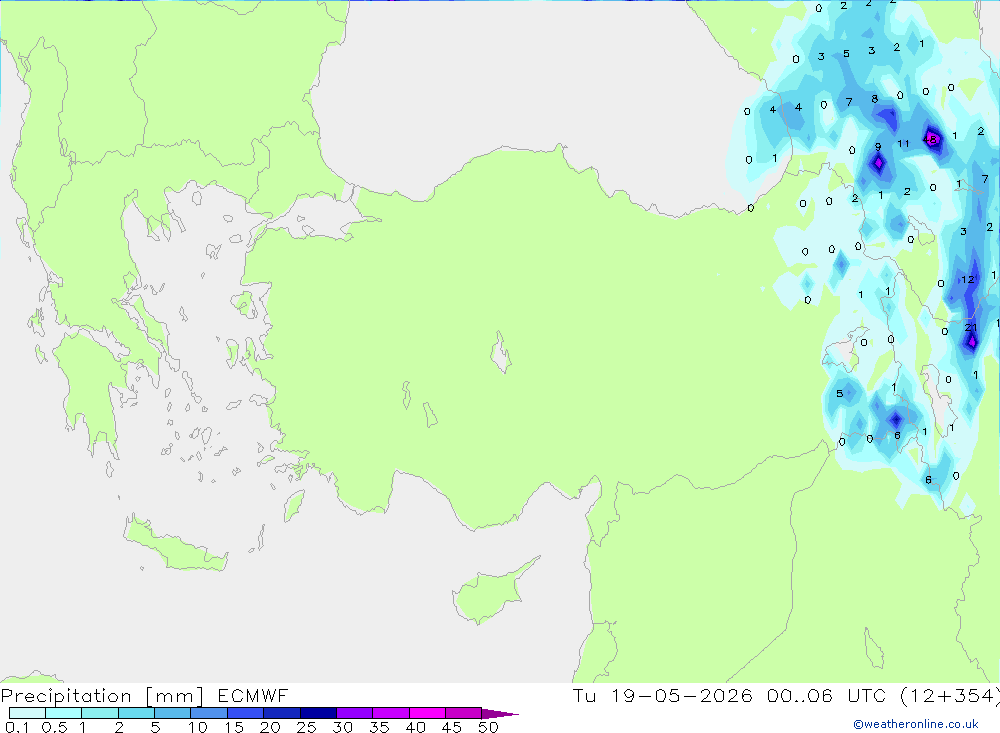The image size is (1000, 733).
Task: Click the '00..06 UTC' time range text
Action: [828, 695]
